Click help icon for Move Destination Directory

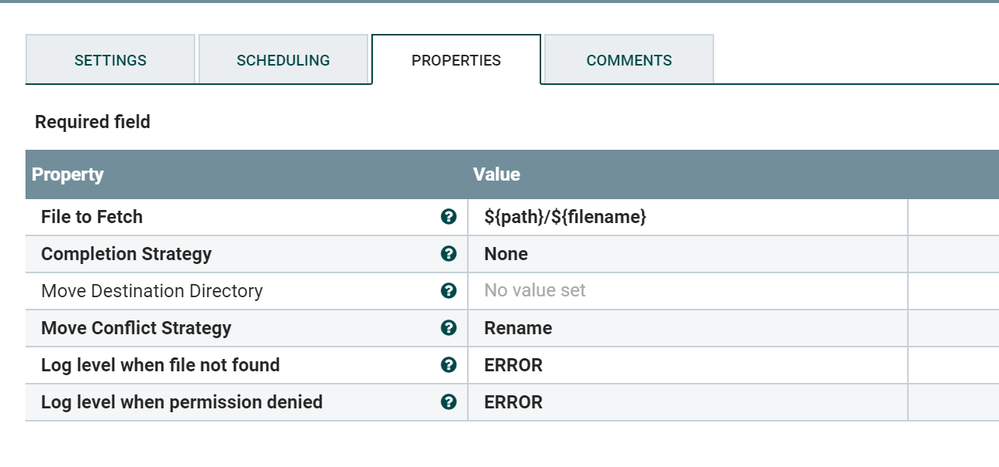pos(448,291)
